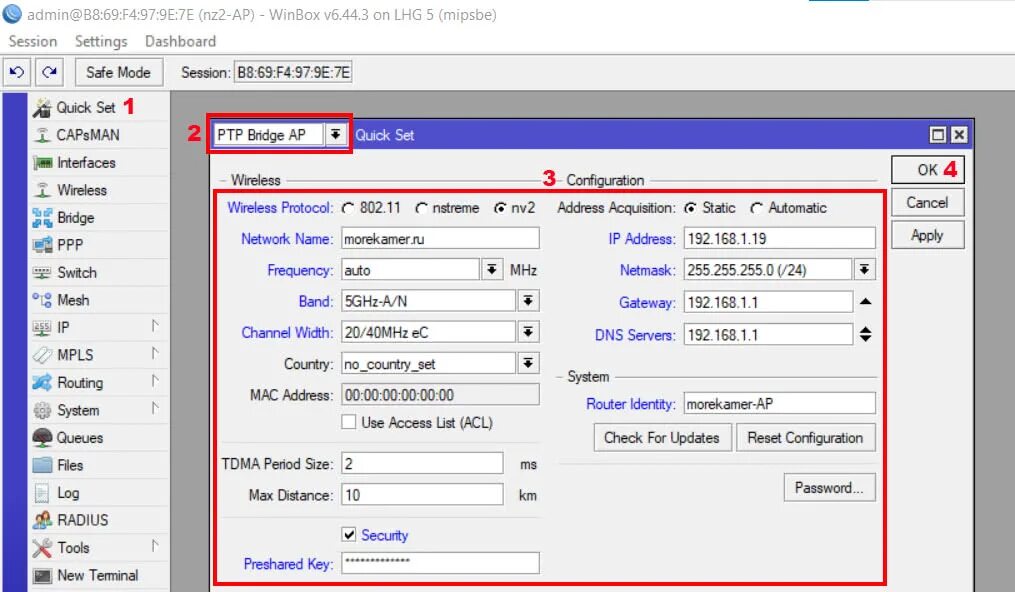Click Reset Configuration
Screen dimensions: 1015x592
pyautogui.click(x=805, y=438)
